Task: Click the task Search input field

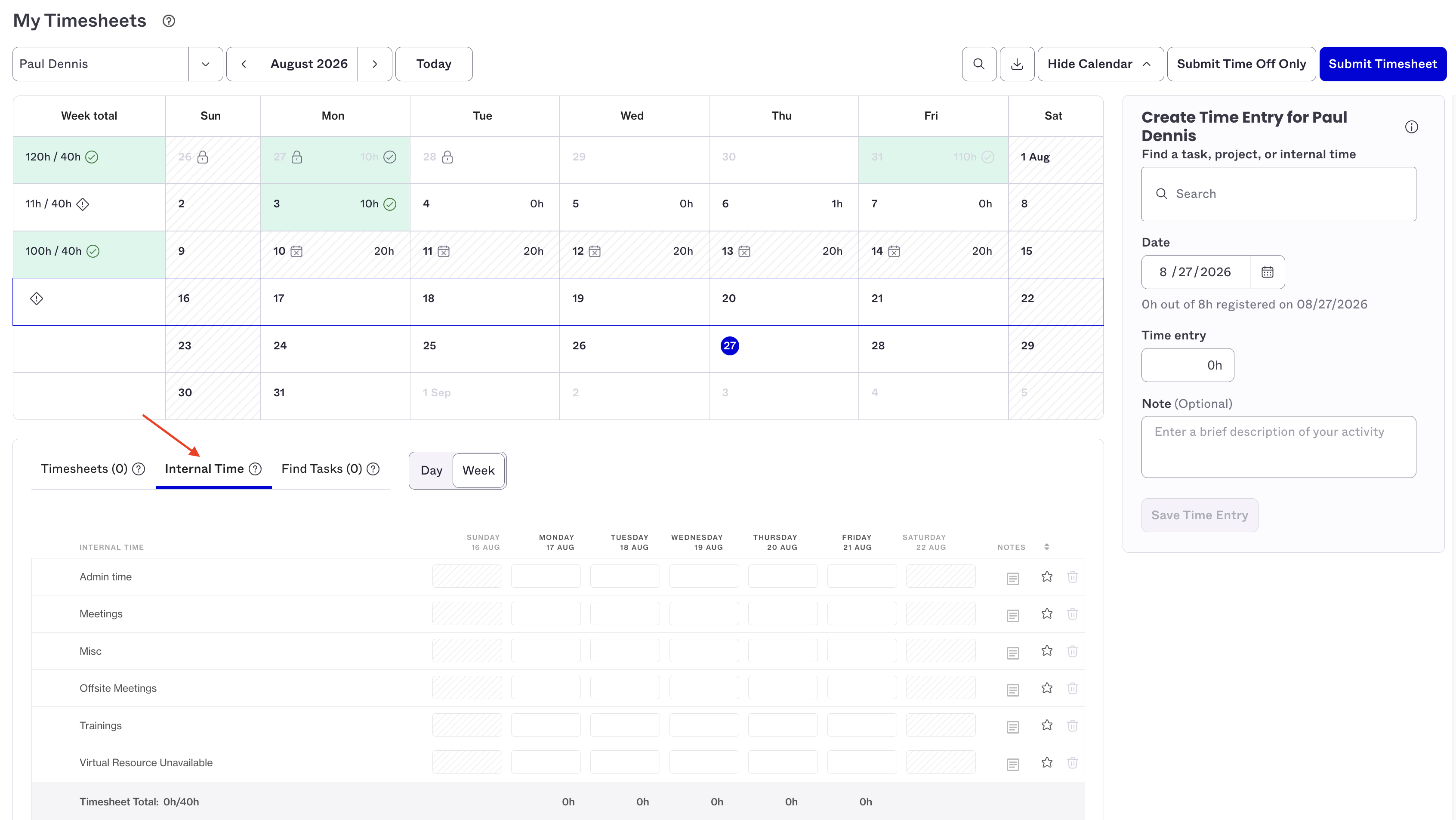Action: pos(1279,194)
